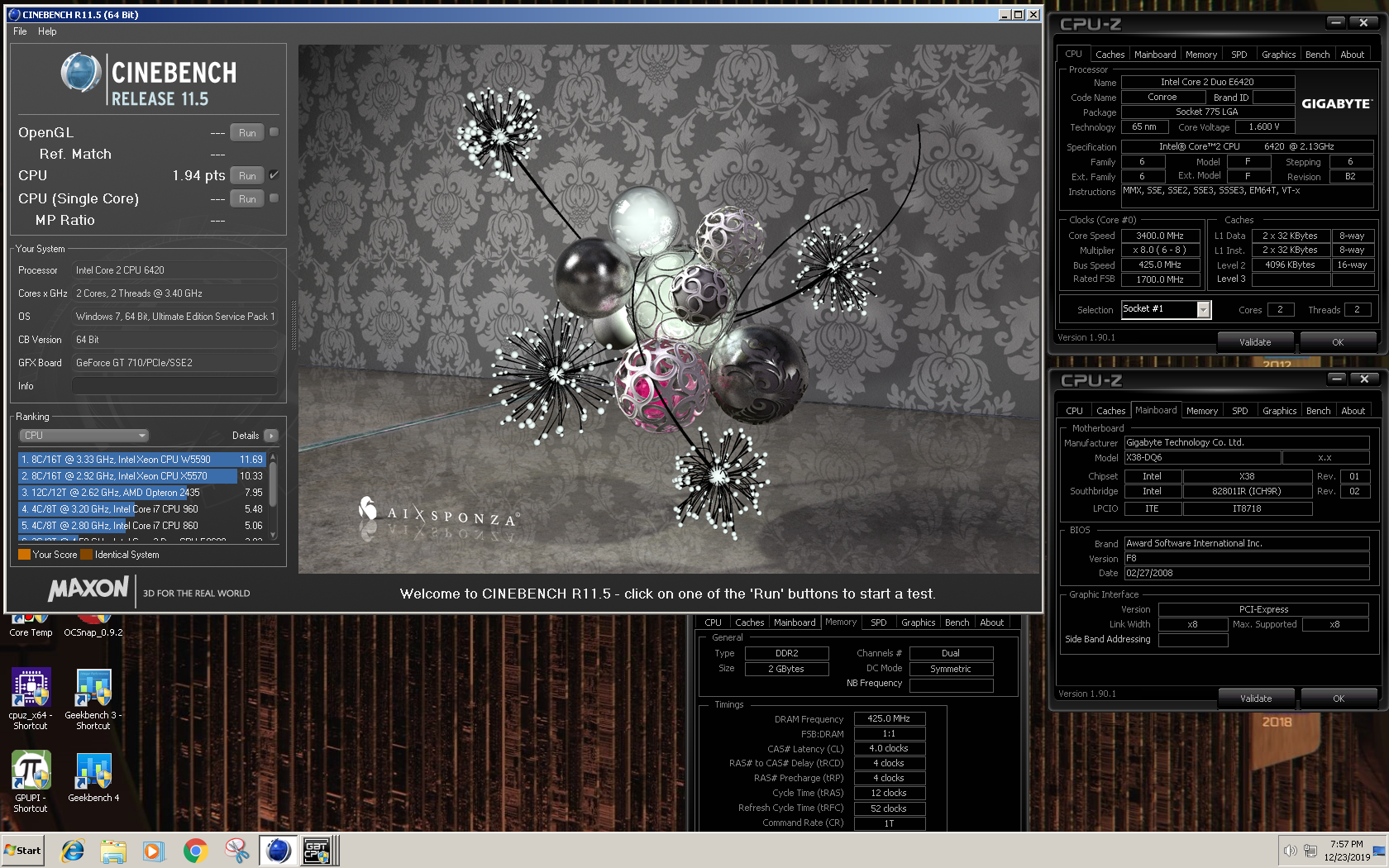The image size is (1389, 868).
Task: Toggle the OpenGL test checkbox
Action: tap(274, 132)
